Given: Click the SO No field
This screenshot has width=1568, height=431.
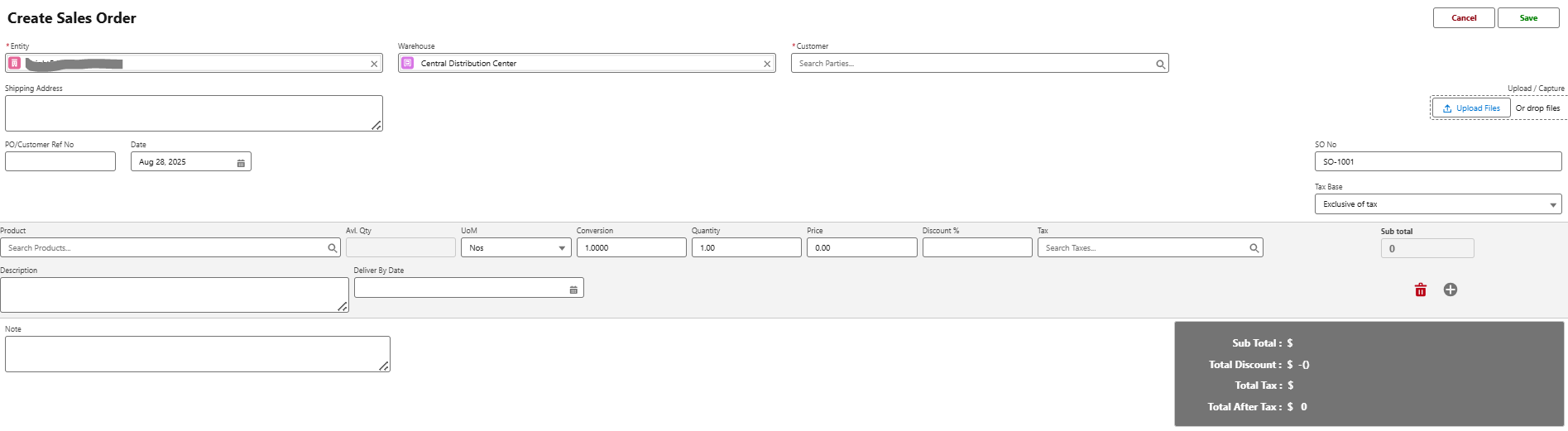Looking at the screenshot, I should (1438, 161).
